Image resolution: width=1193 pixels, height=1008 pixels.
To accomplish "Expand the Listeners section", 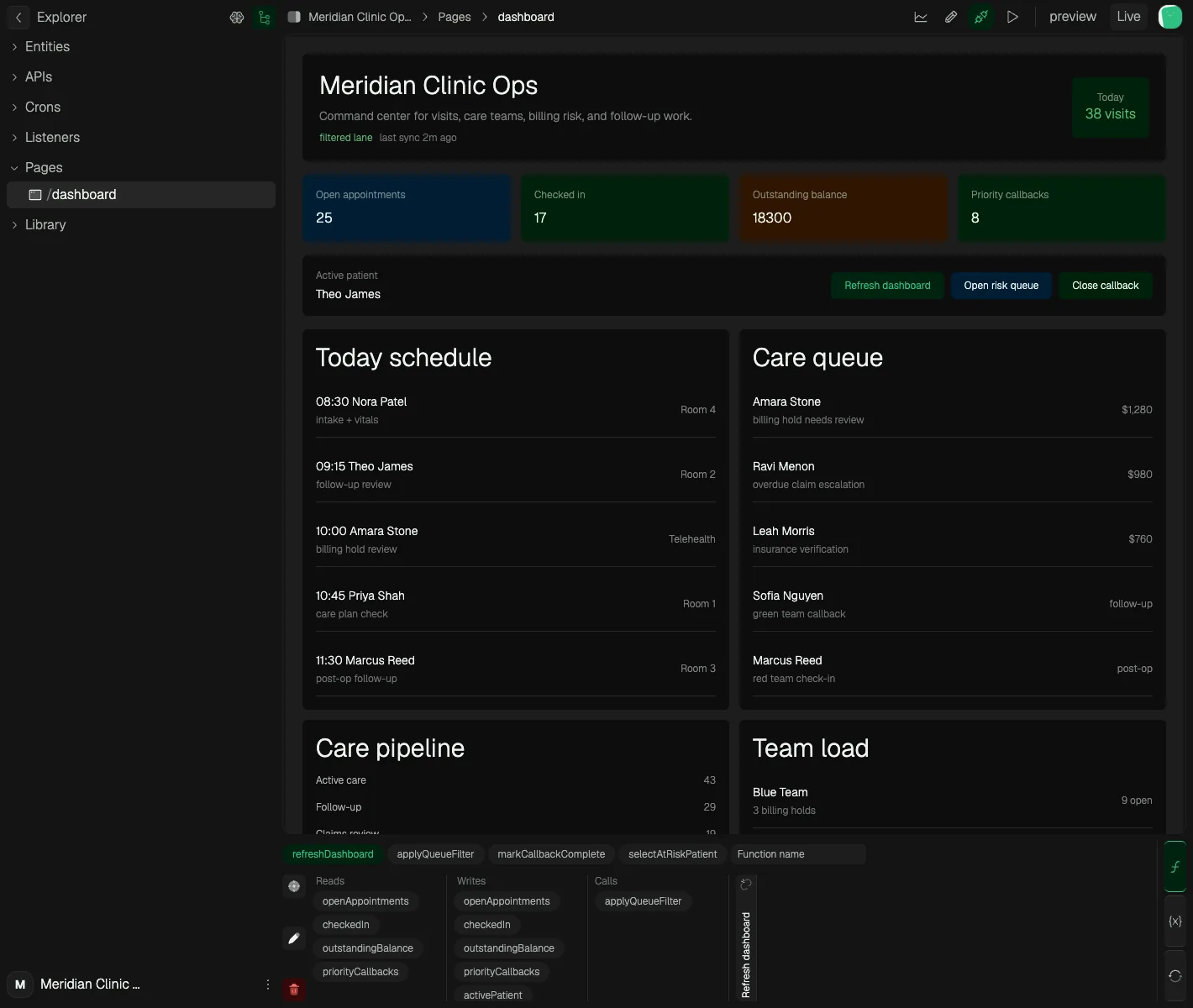I will [x=141, y=138].
